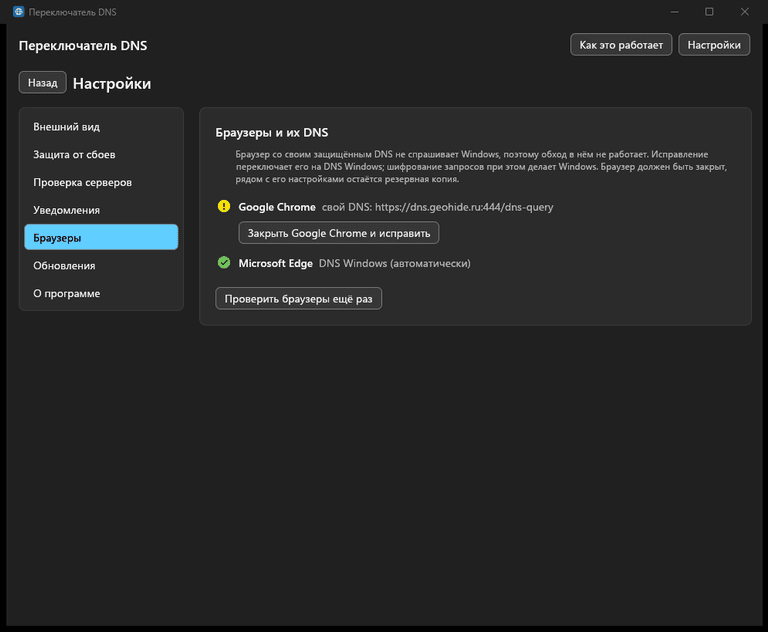
Task: Click the Microsoft Edge browser label
Action: point(275,264)
